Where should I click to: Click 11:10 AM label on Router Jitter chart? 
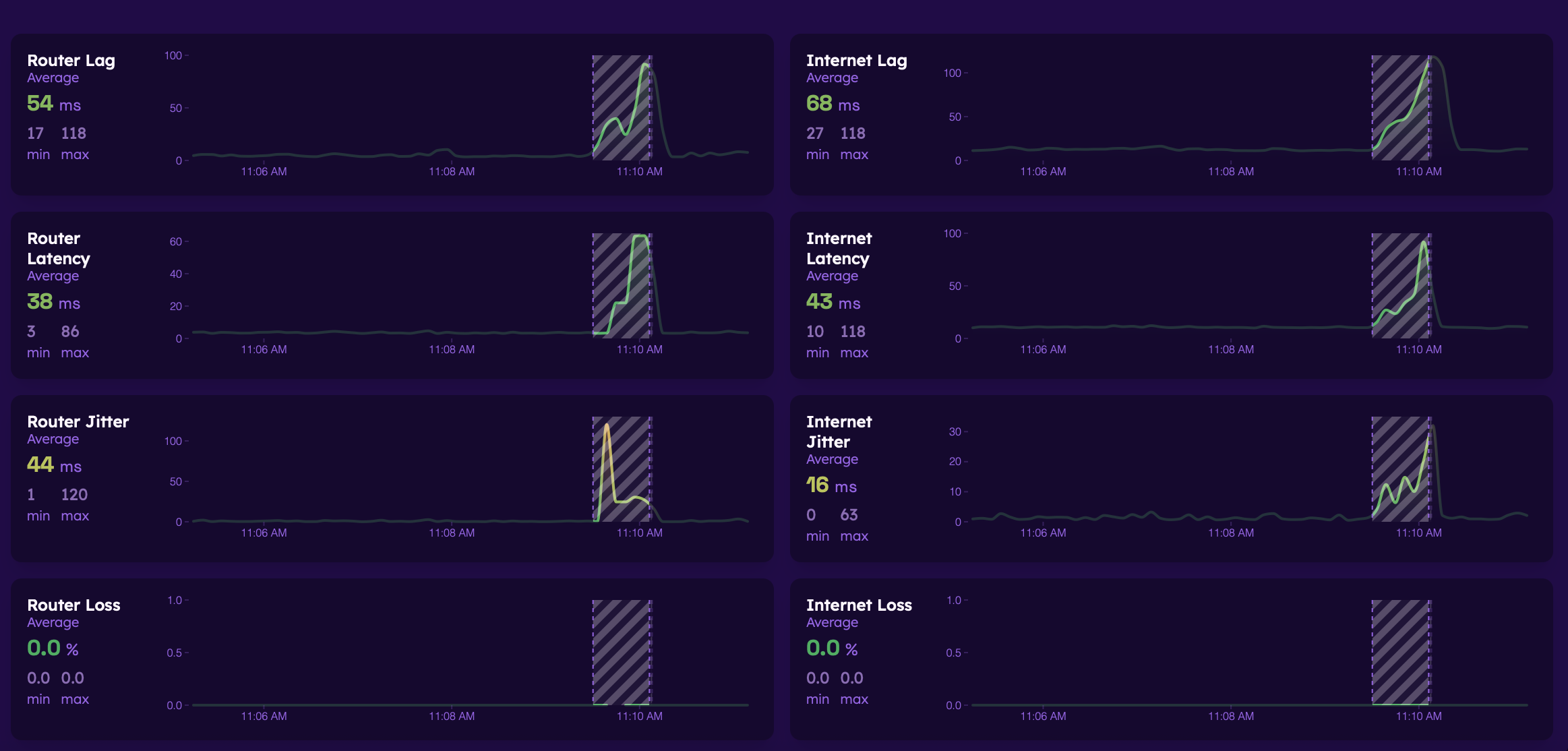pyautogui.click(x=639, y=533)
